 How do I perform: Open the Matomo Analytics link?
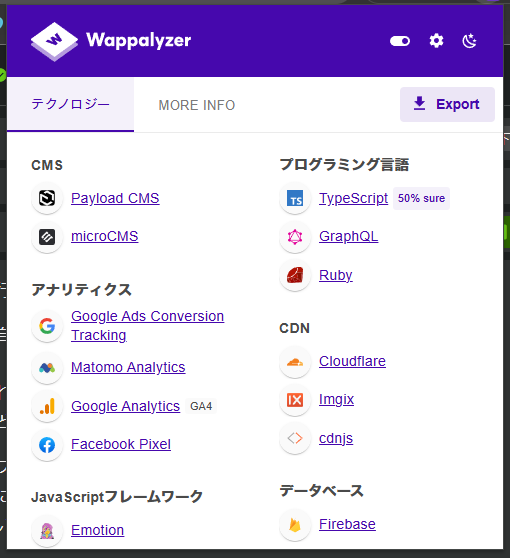point(128,367)
